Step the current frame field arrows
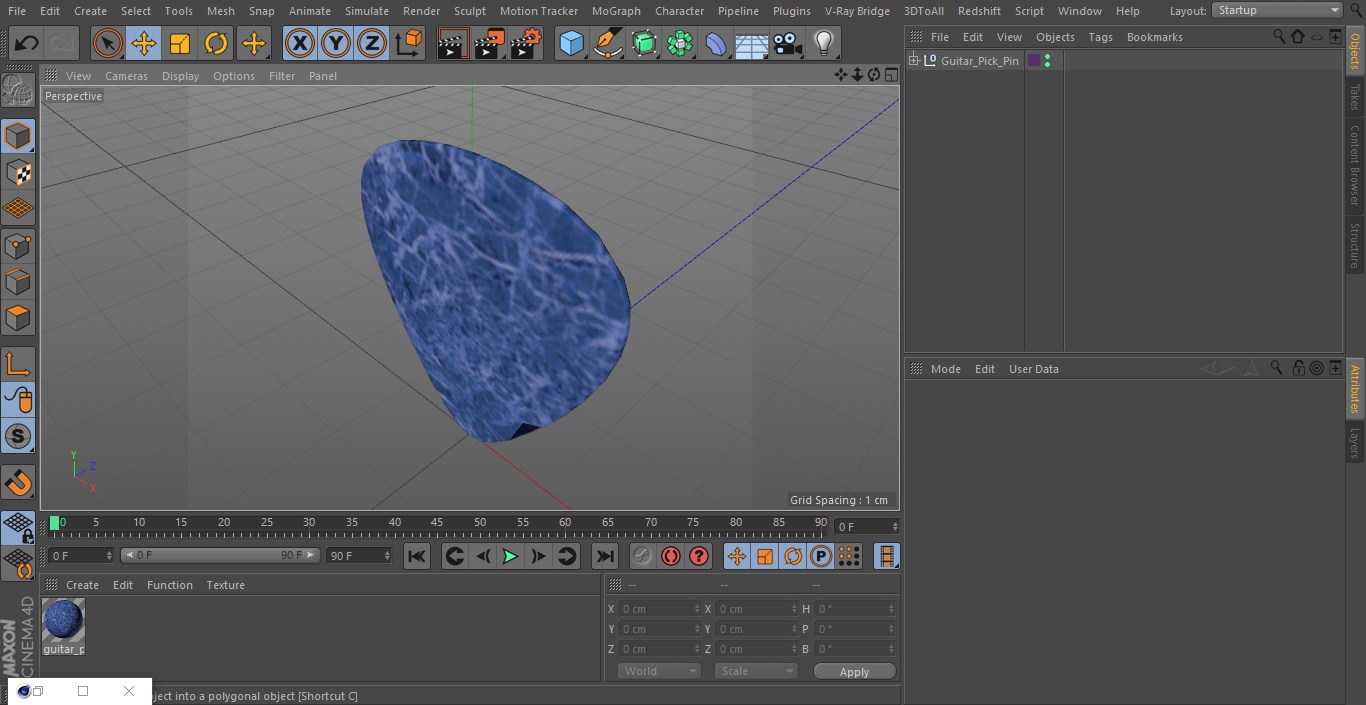The image size is (1366, 705). click(x=895, y=526)
